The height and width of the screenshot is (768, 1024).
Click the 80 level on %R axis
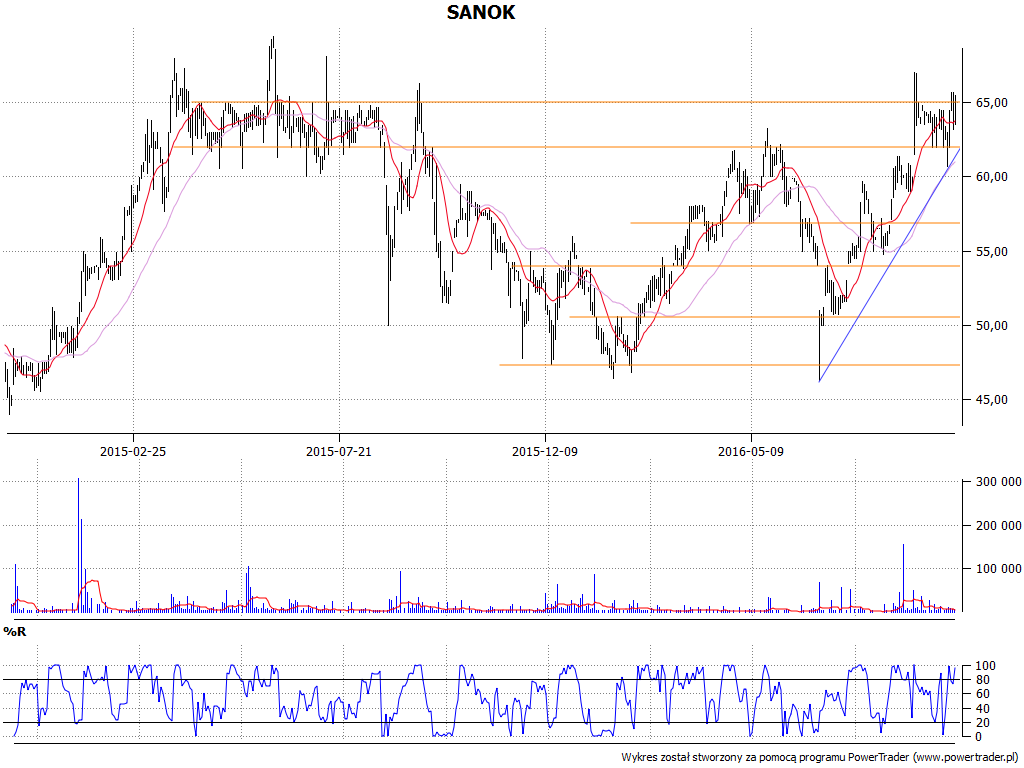983,680
